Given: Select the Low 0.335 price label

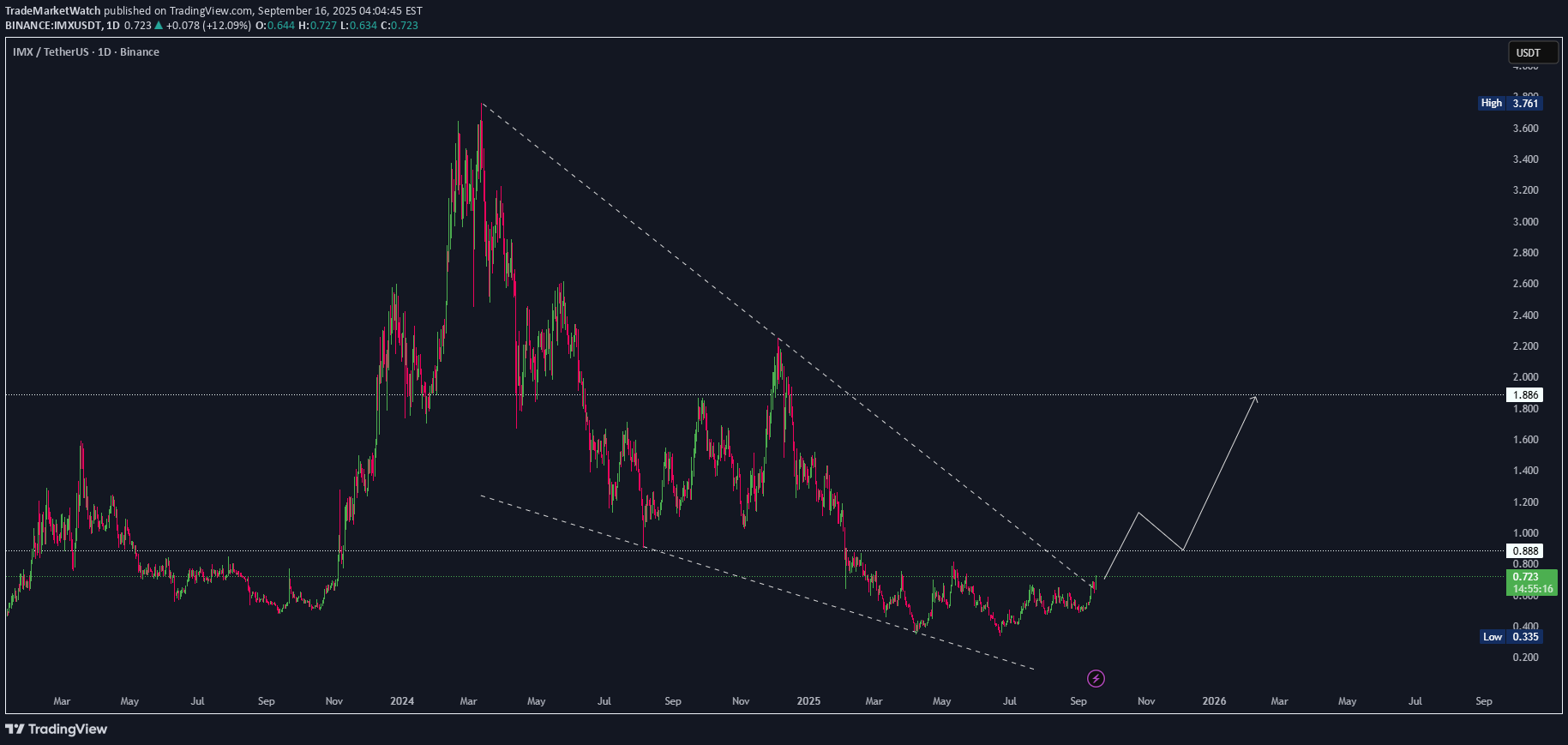Looking at the screenshot, I should (1511, 636).
